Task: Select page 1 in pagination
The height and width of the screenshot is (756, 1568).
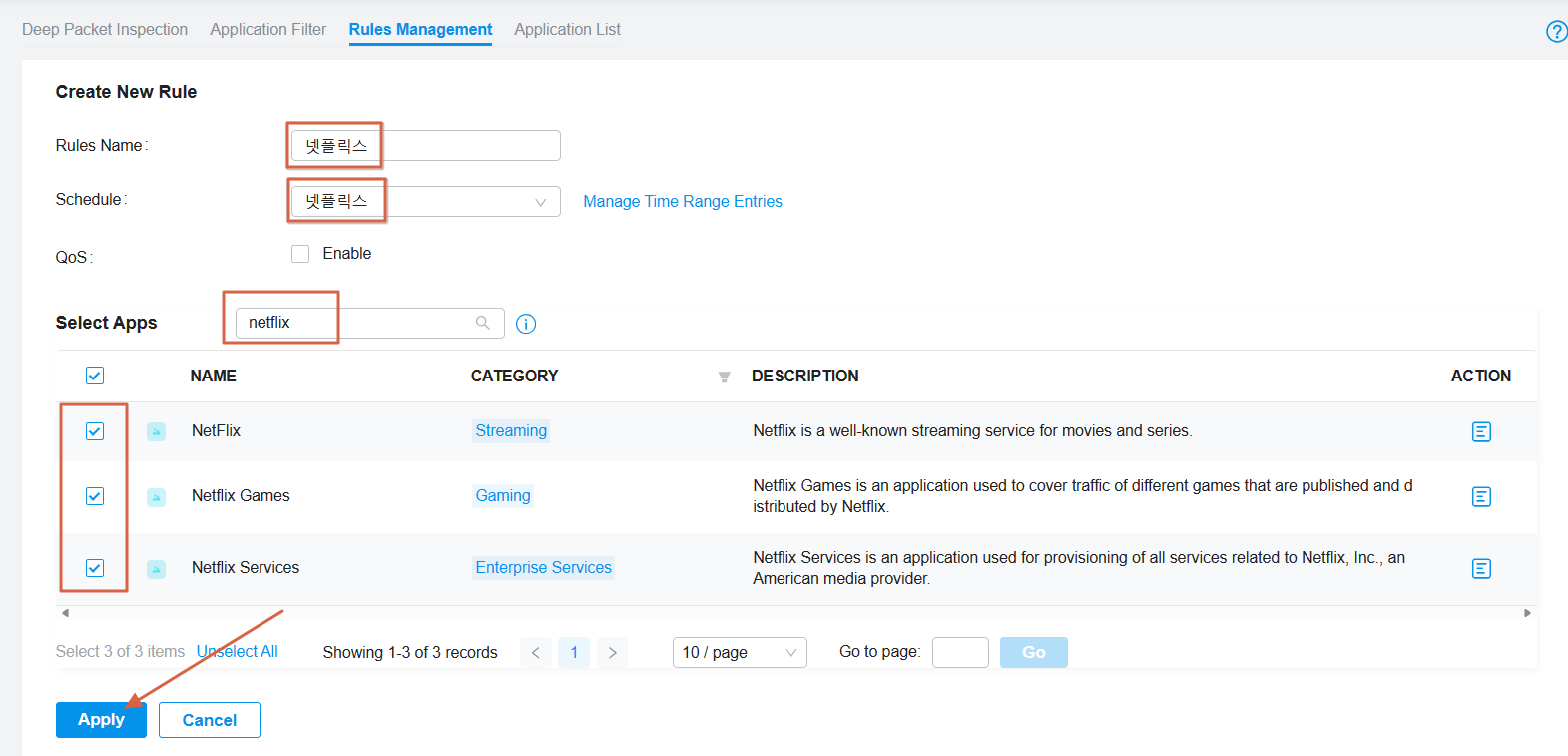Action: (x=574, y=653)
